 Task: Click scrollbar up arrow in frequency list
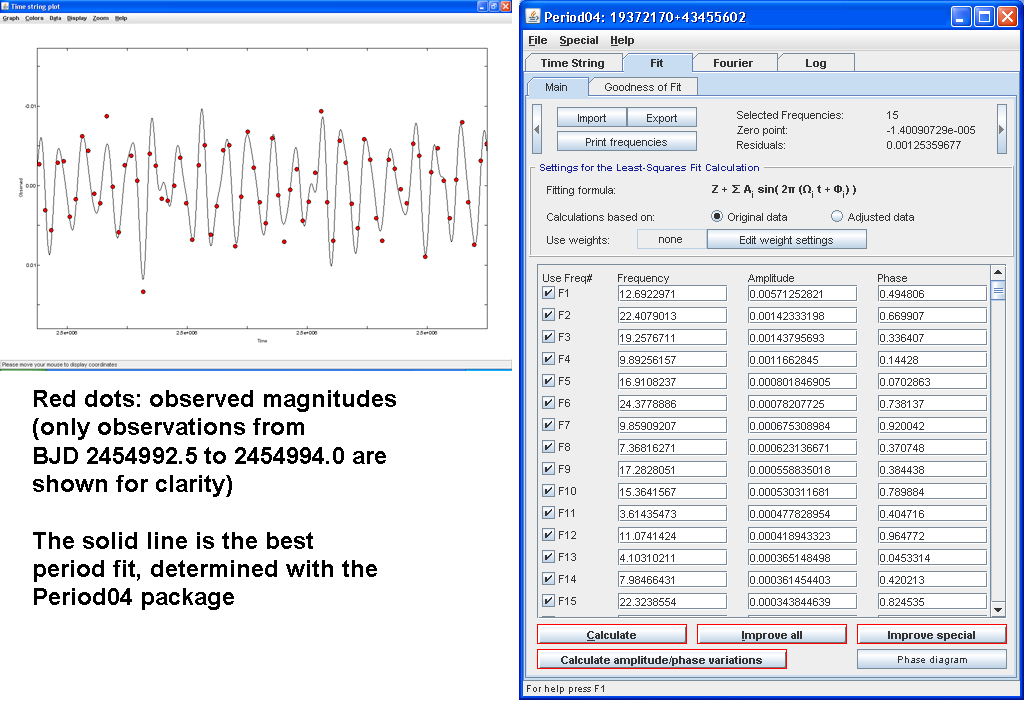click(998, 272)
